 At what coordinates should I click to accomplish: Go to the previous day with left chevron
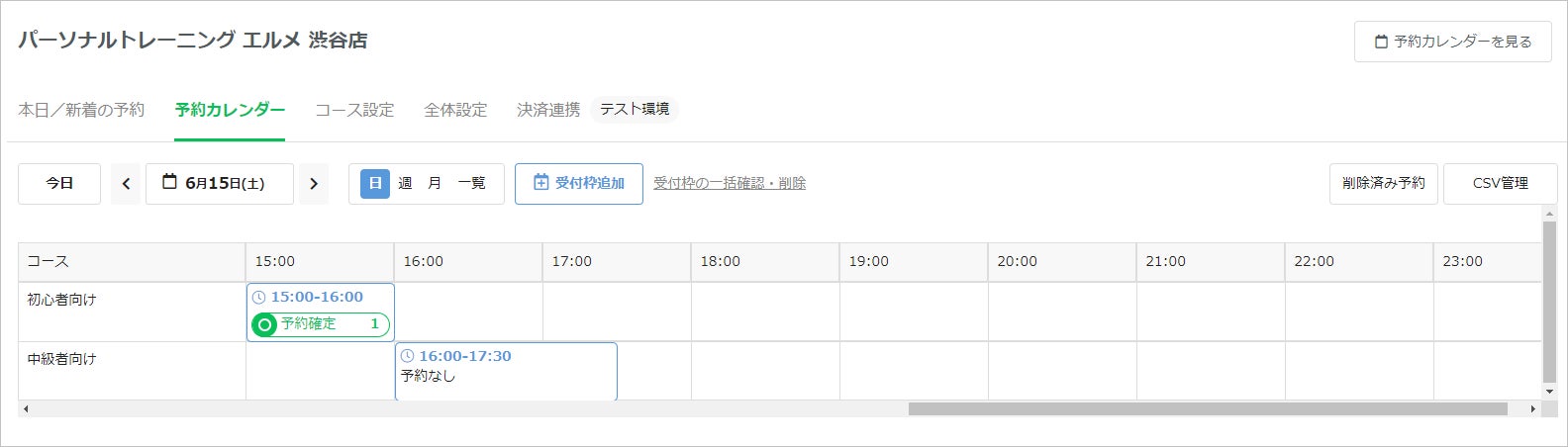126,184
